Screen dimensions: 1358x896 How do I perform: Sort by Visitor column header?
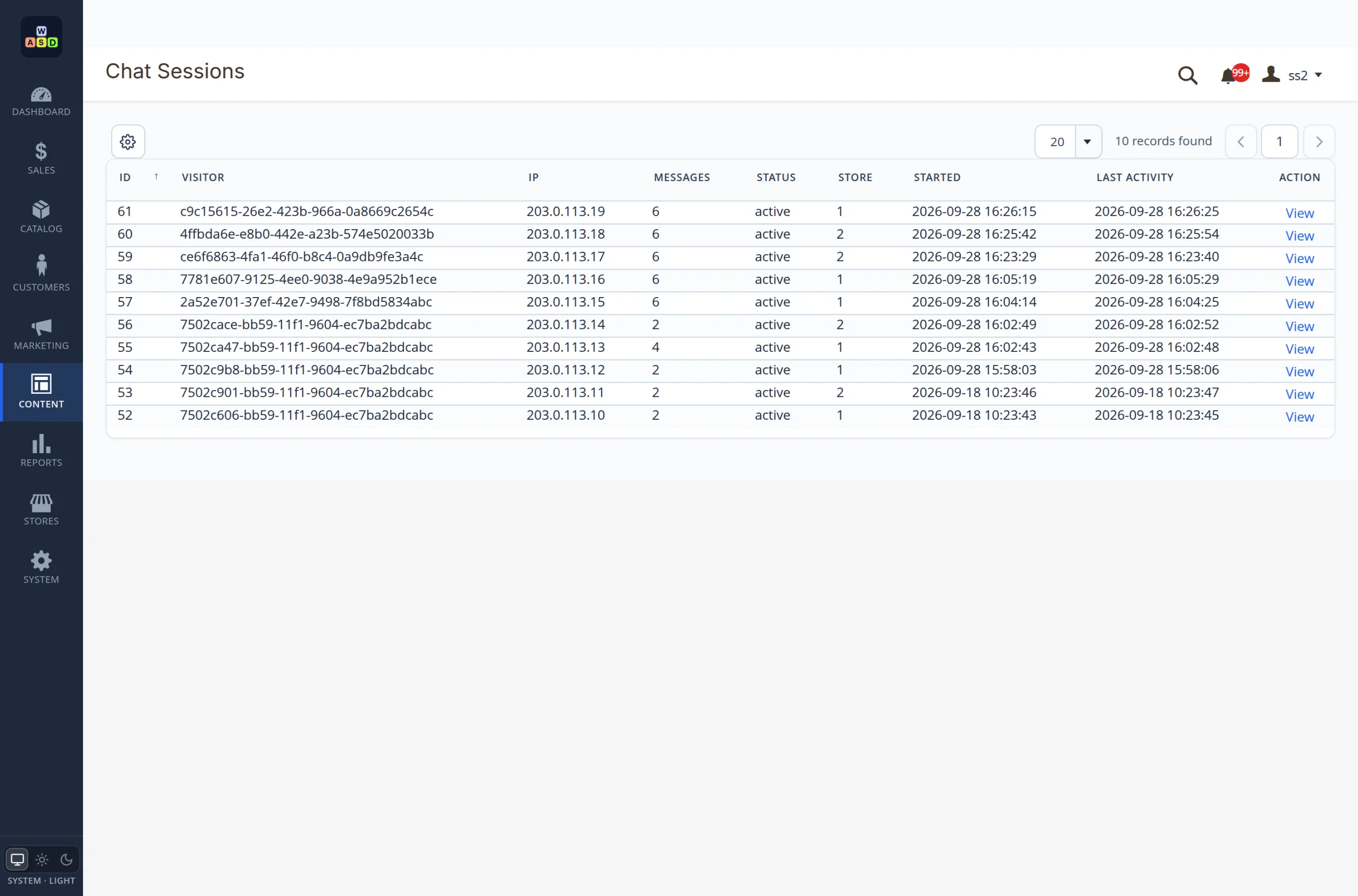coord(203,178)
